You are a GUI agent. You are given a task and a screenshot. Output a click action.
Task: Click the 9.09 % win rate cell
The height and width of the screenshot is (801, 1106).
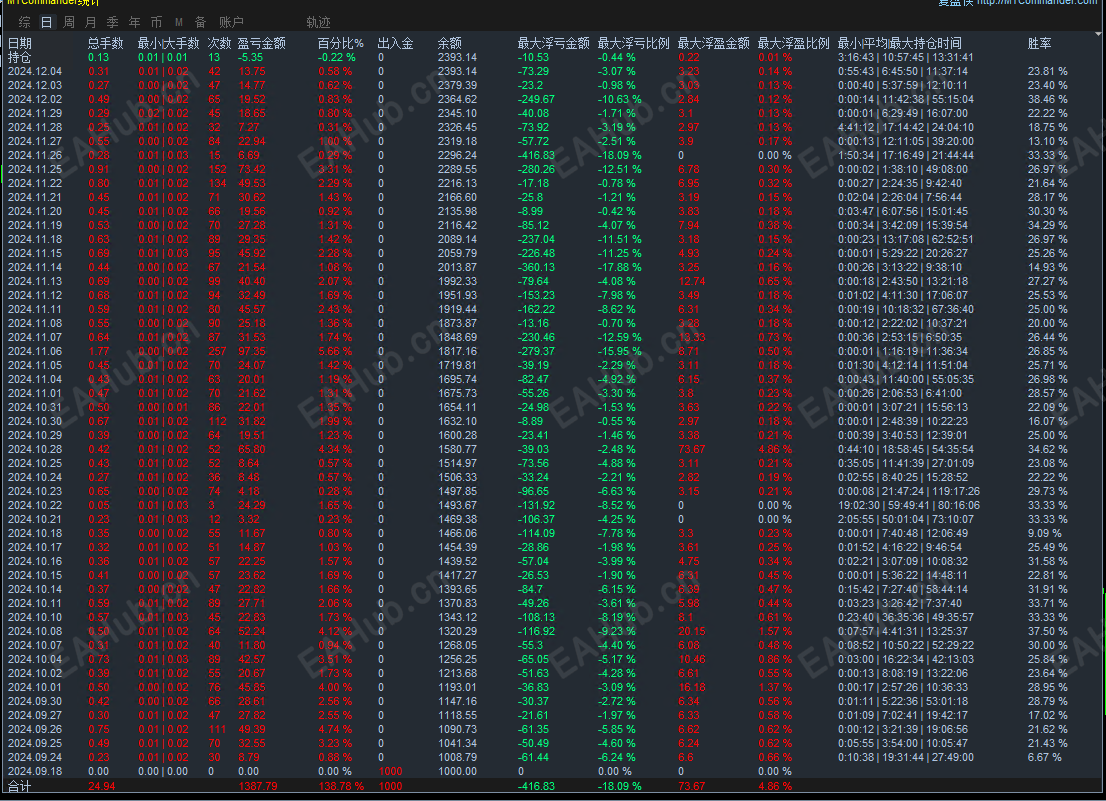[1045, 533]
